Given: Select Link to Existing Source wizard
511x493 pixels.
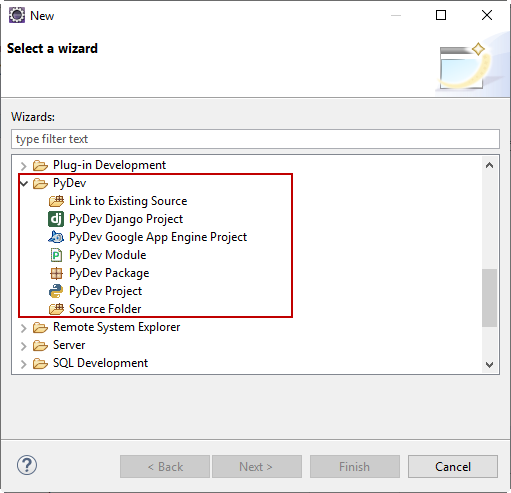Looking at the screenshot, I should [x=128, y=201].
